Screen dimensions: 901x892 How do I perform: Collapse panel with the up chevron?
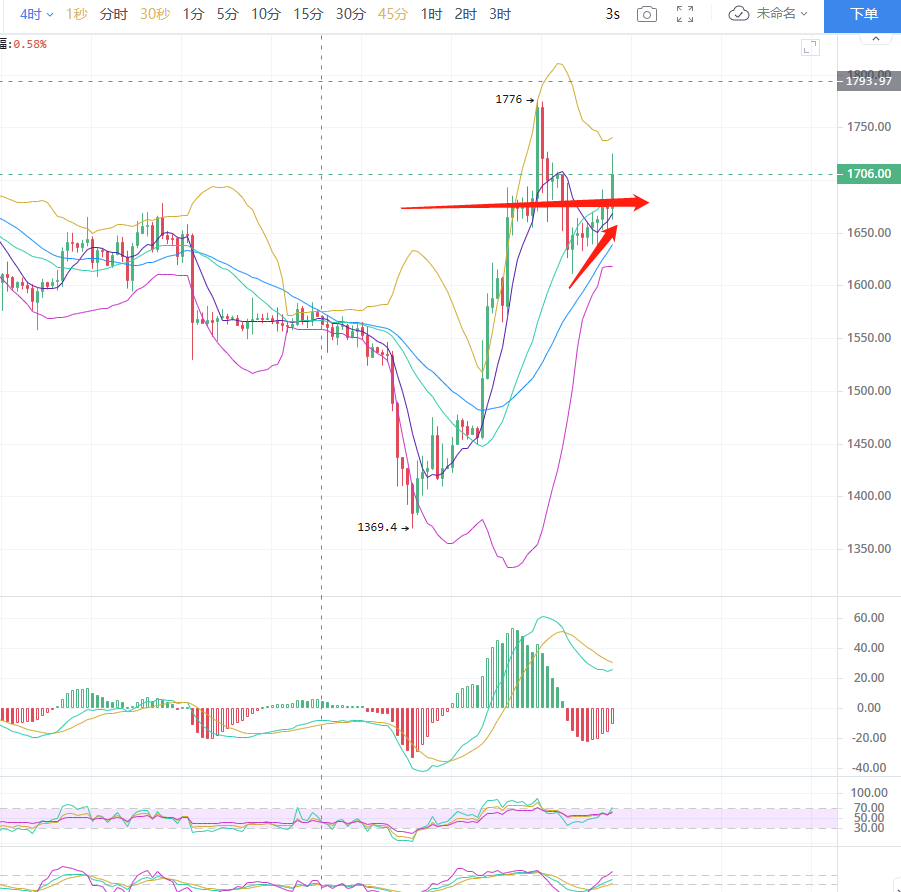(x=877, y=39)
